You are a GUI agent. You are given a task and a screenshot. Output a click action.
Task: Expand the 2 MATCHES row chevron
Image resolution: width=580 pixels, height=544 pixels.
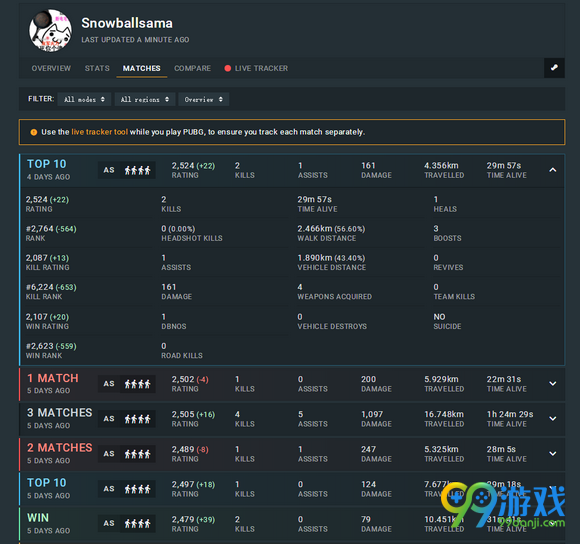(553, 453)
